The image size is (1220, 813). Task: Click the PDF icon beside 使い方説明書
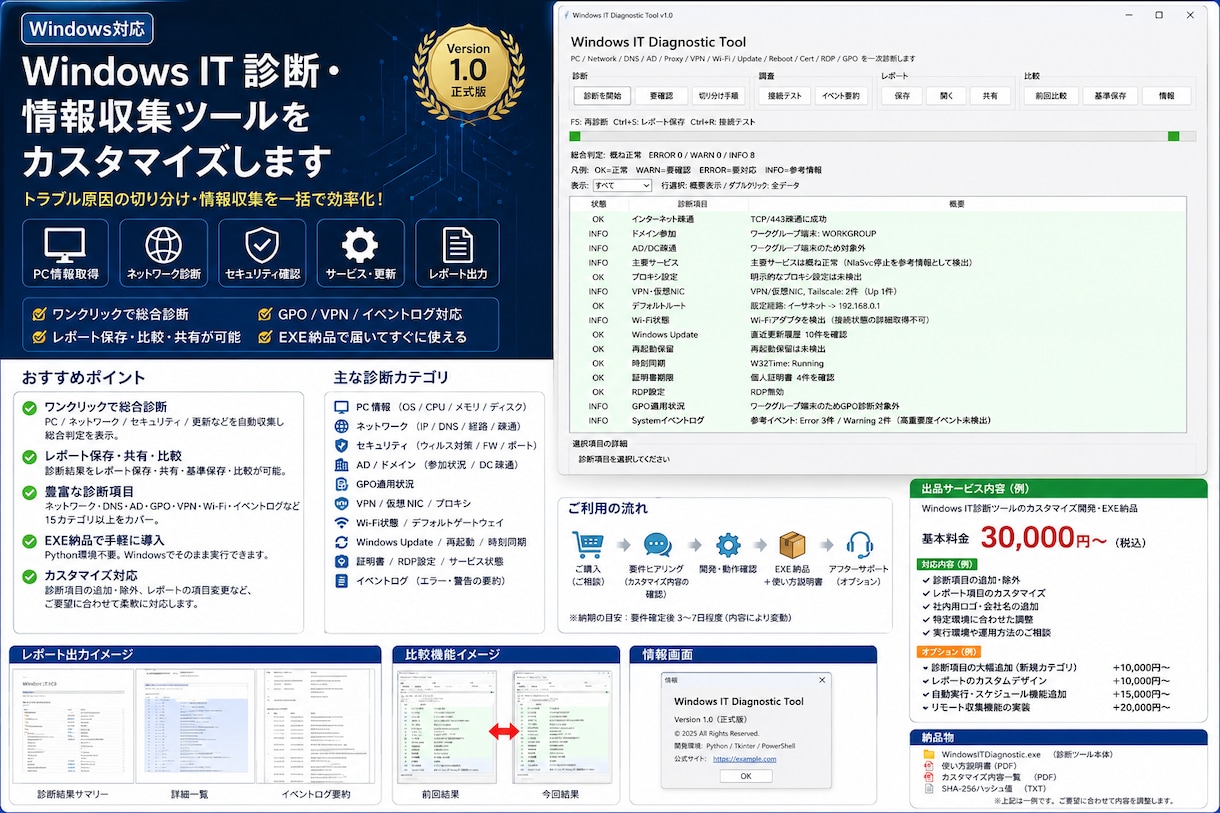click(929, 766)
